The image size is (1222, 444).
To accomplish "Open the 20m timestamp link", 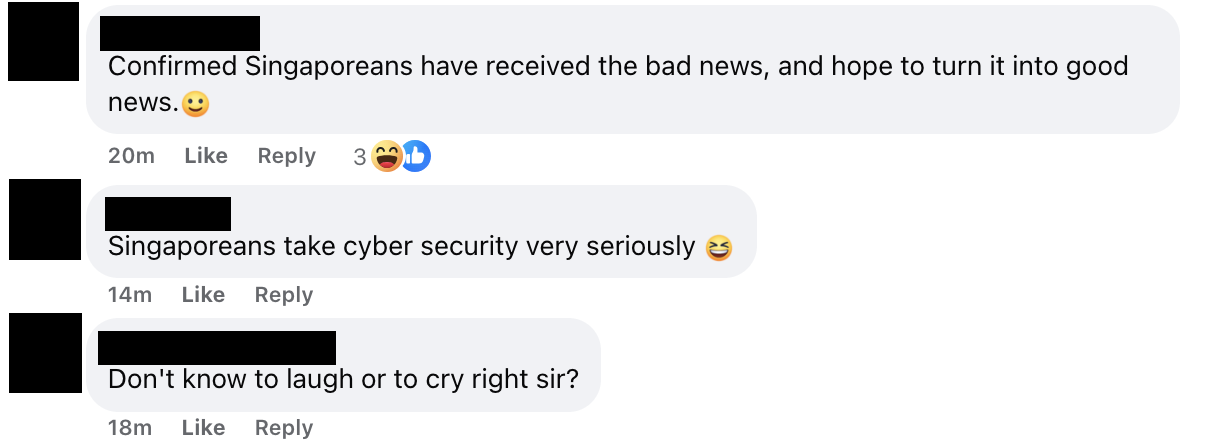I will (131, 156).
